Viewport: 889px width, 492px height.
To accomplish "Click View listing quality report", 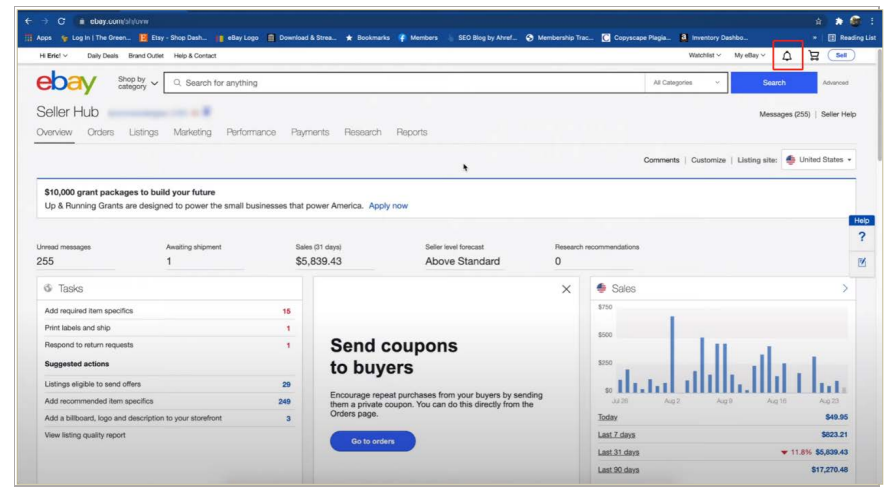I will click(85, 435).
